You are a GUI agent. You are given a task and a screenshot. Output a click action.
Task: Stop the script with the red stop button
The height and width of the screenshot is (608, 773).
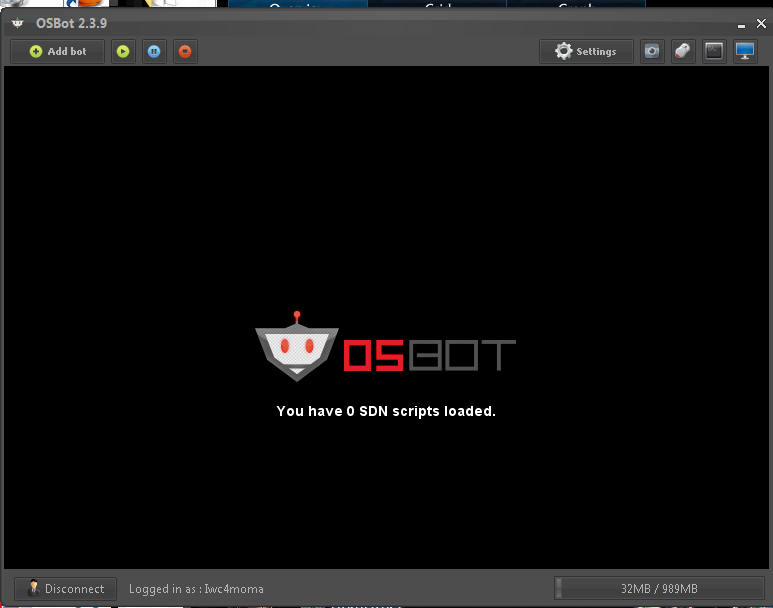click(x=185, y=51)
